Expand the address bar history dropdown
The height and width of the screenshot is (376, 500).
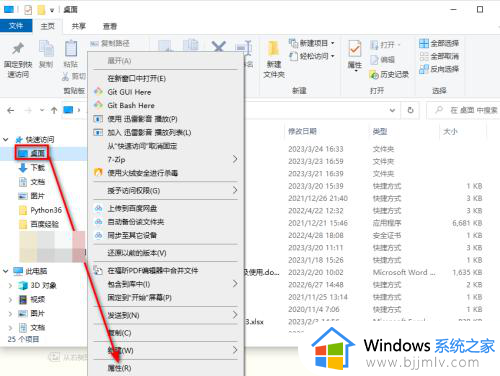click(393, 110)
